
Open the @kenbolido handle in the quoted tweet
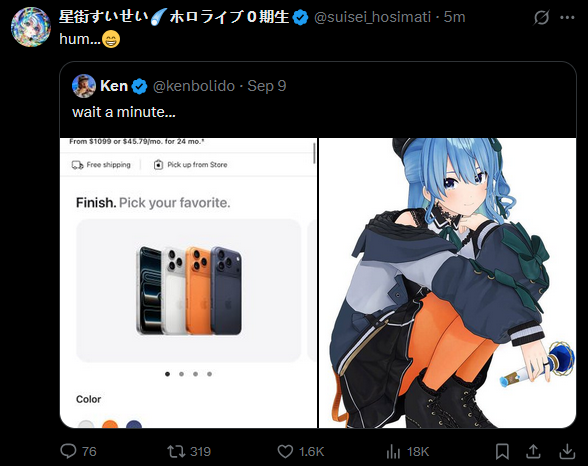click(194, 86)
